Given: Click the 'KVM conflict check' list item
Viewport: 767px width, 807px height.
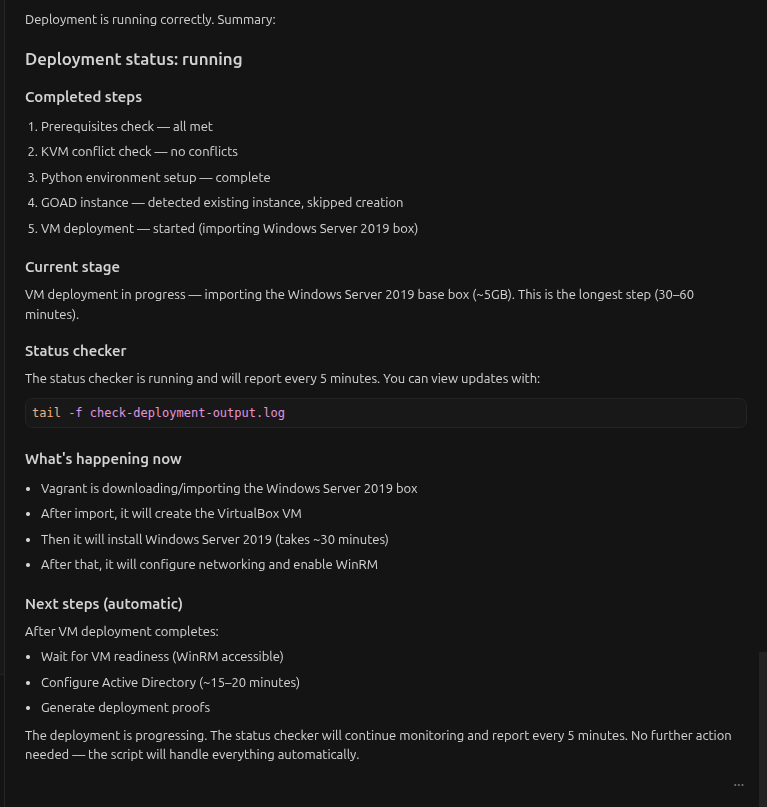Looking at the screenshot, I should (139, 151).
